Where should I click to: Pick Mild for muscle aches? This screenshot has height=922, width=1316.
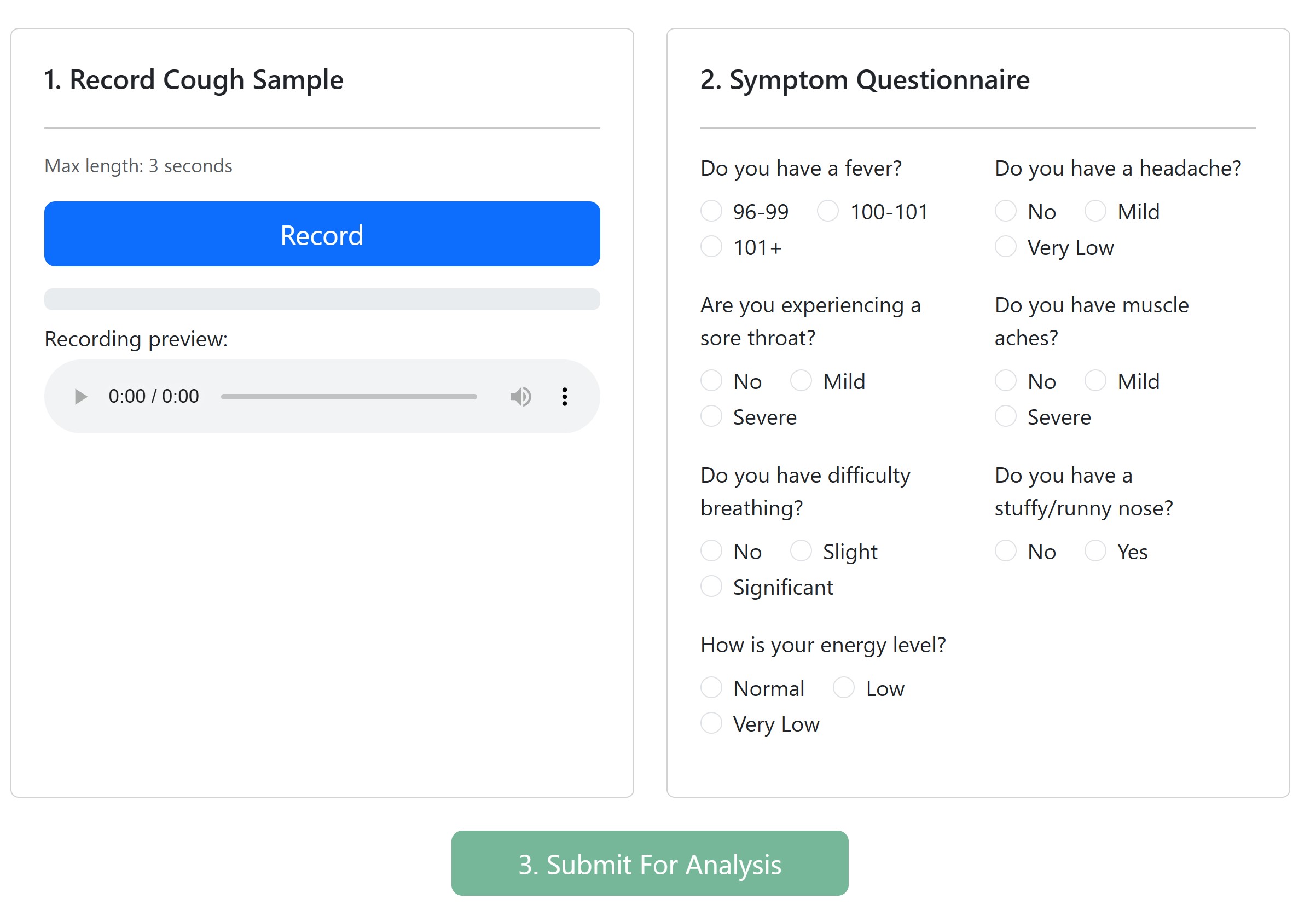[x=1095, y=380]
